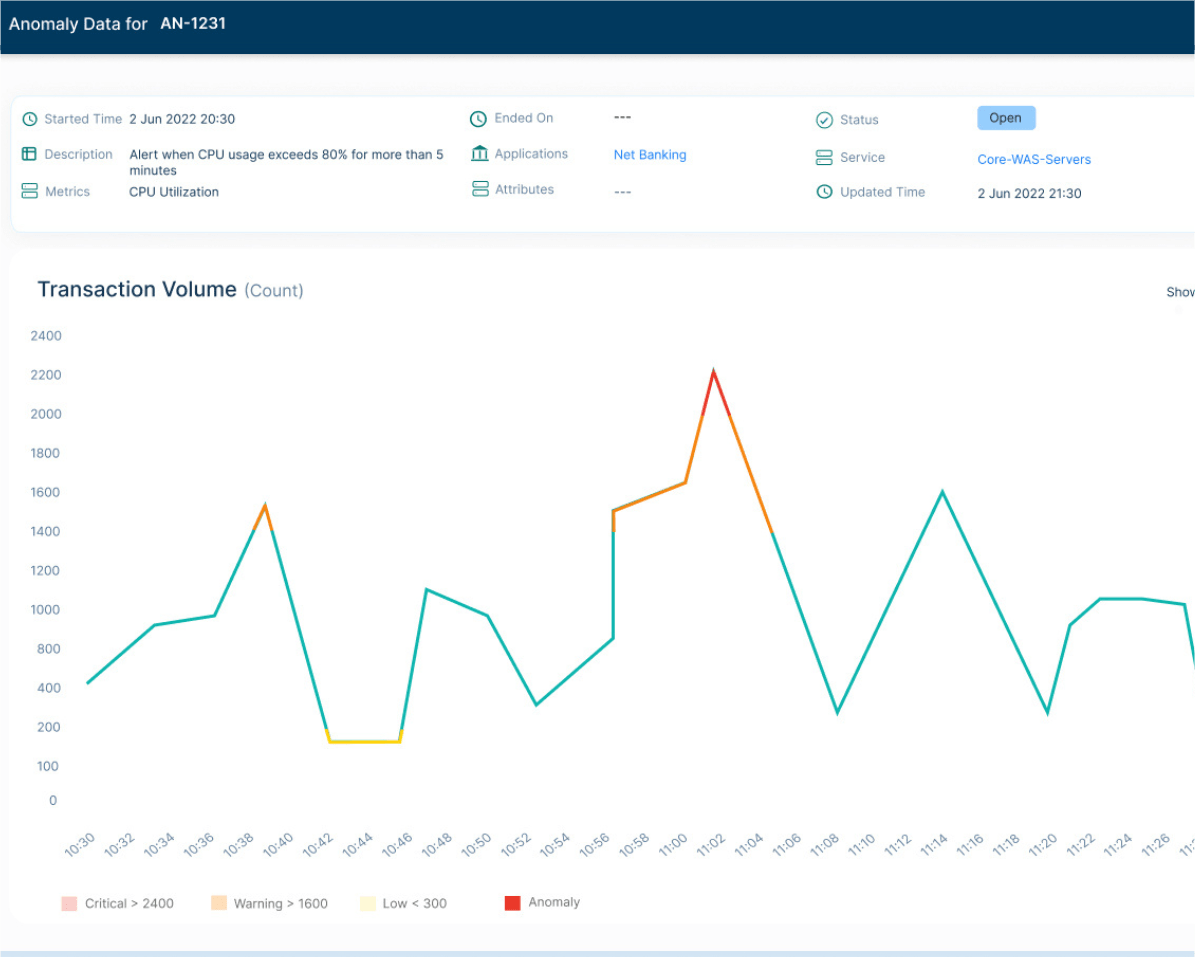Toggle the Critical > 2400 legend swatch
This screenshot has width=1195, height=957.
coord(69,903)
